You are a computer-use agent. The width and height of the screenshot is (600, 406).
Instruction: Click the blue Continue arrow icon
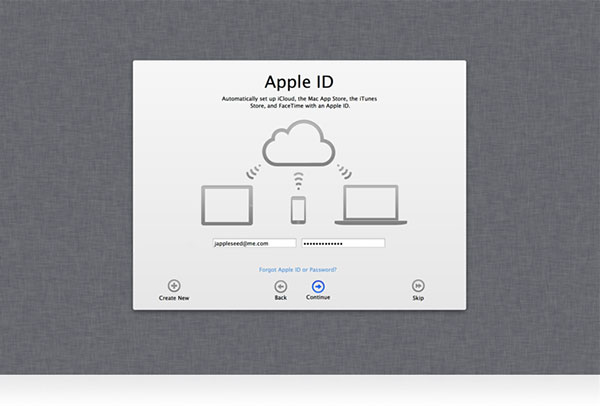pyautogui.click(x=318, y=286)
